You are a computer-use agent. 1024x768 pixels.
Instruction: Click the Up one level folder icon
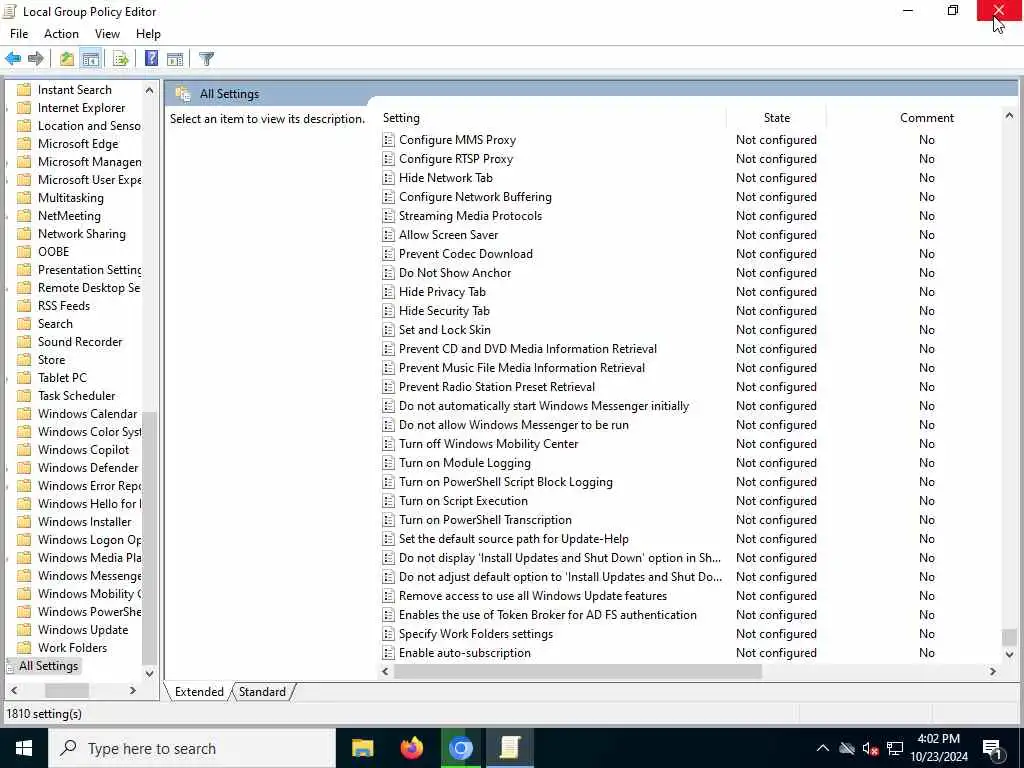67,59
